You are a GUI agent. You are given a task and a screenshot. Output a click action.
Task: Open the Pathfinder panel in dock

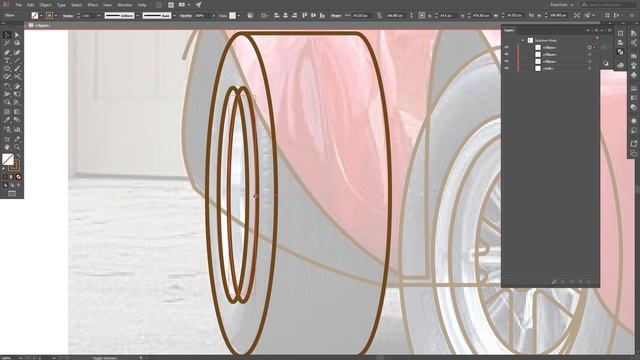620,52
